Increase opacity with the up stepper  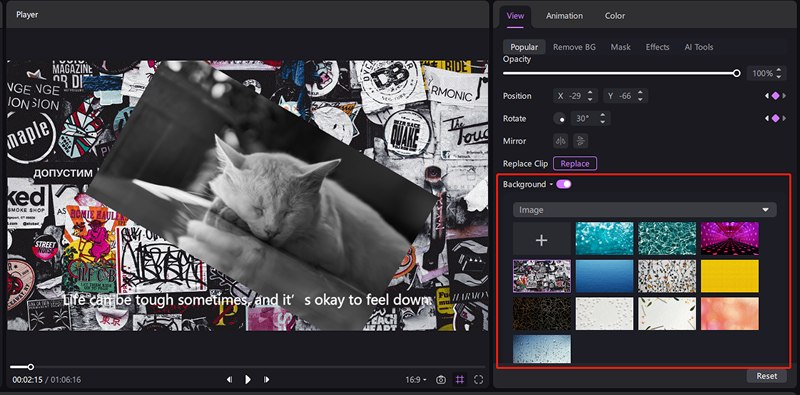[x=779, y=70]
